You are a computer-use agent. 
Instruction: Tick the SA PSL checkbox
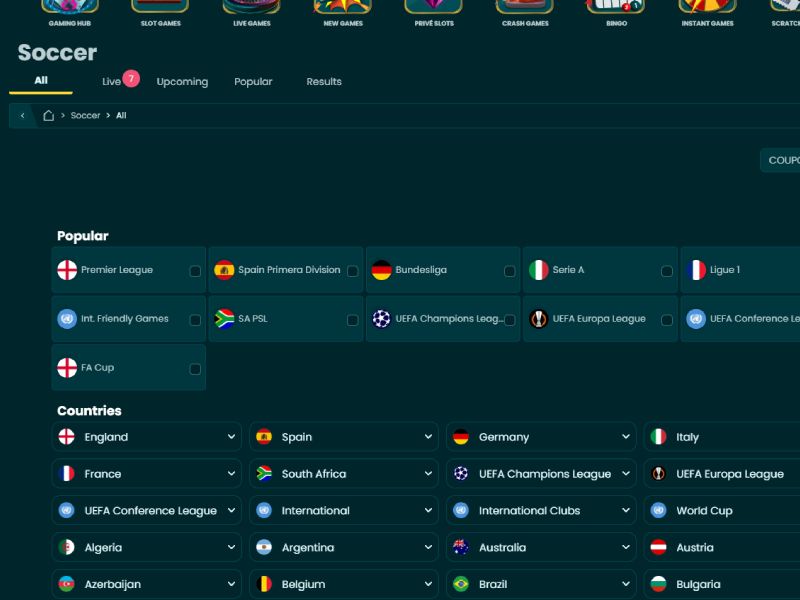click(x=352, y=320)
